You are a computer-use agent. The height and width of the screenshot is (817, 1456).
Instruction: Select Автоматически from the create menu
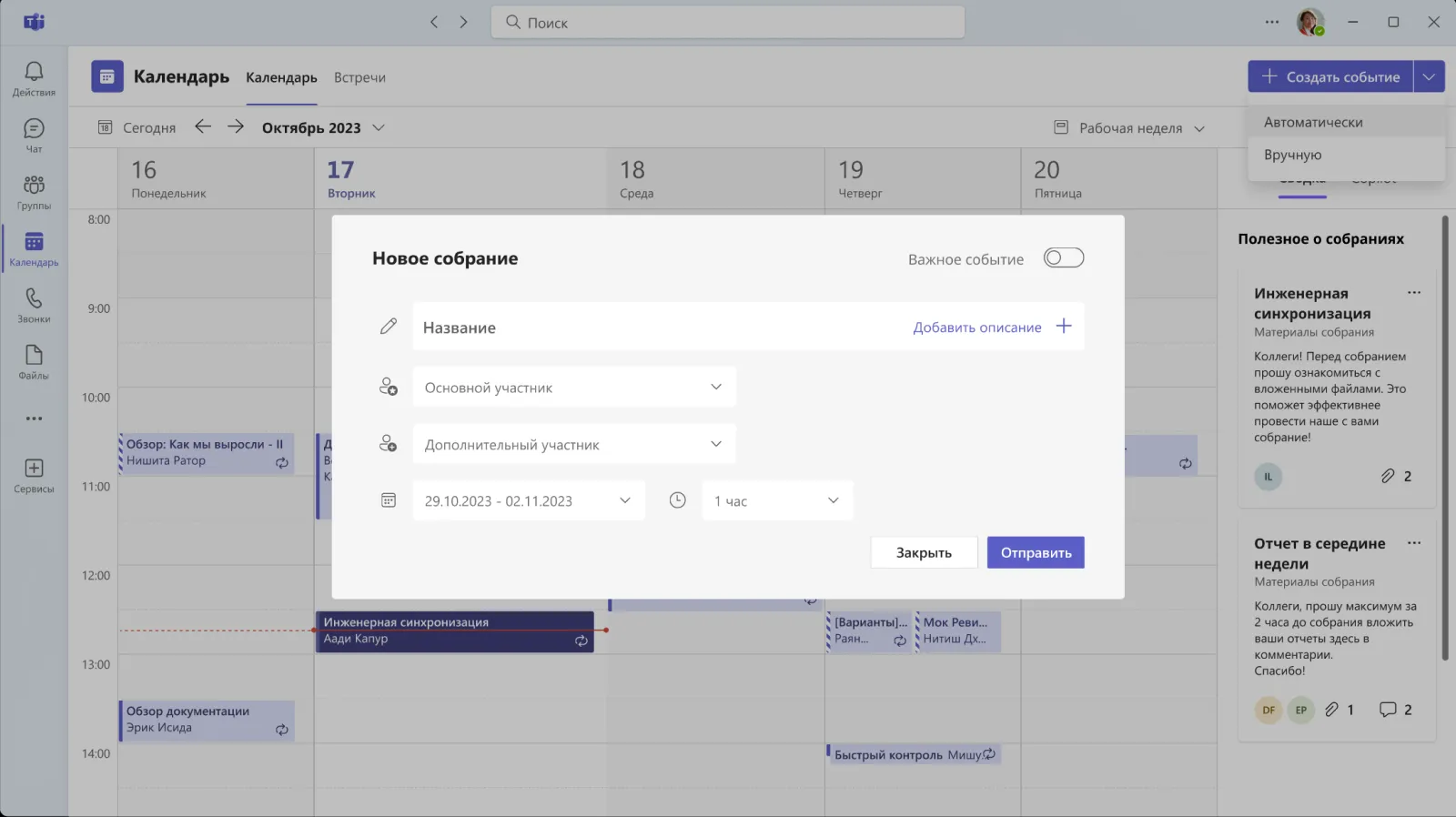[x=1346, y=122]
